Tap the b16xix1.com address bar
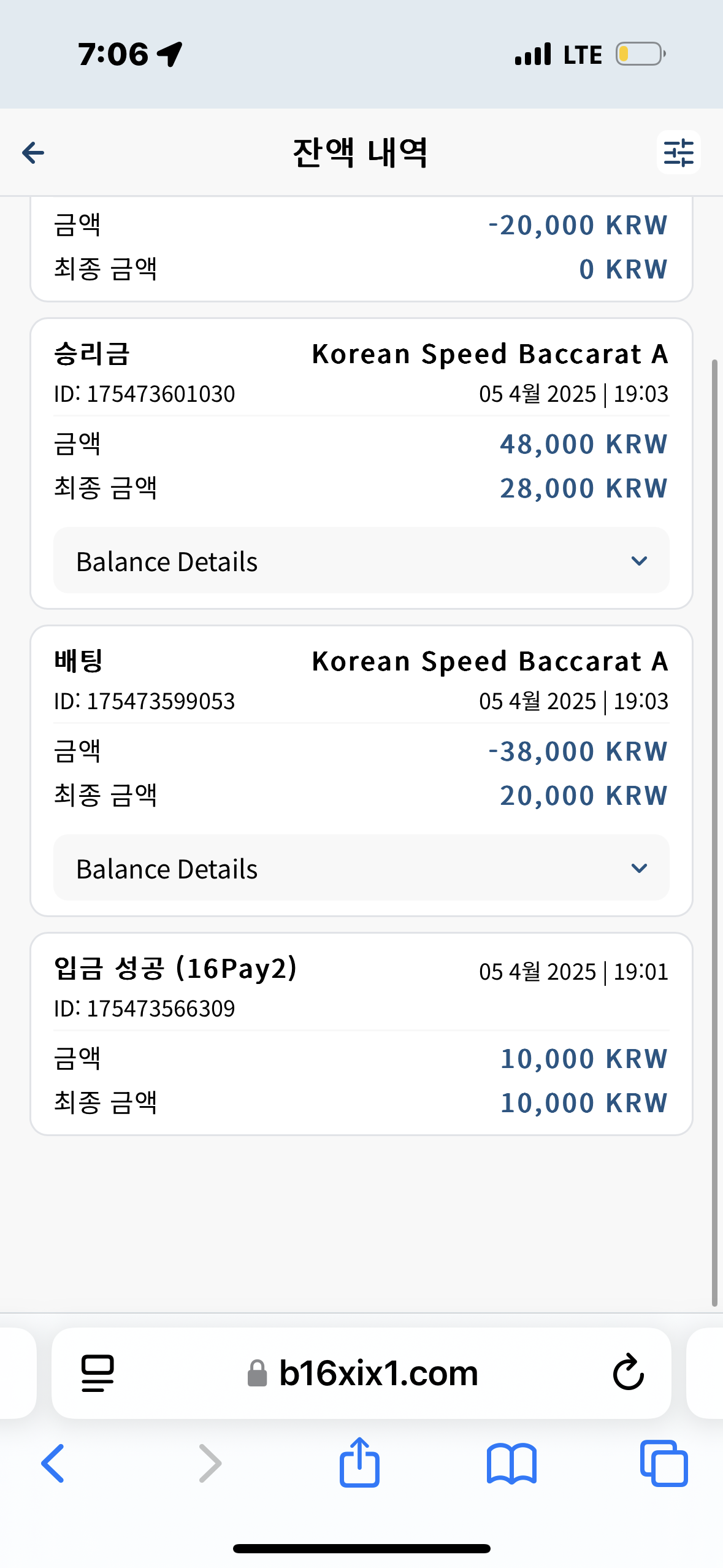The image size is (723, 1568). point(378,1373)
